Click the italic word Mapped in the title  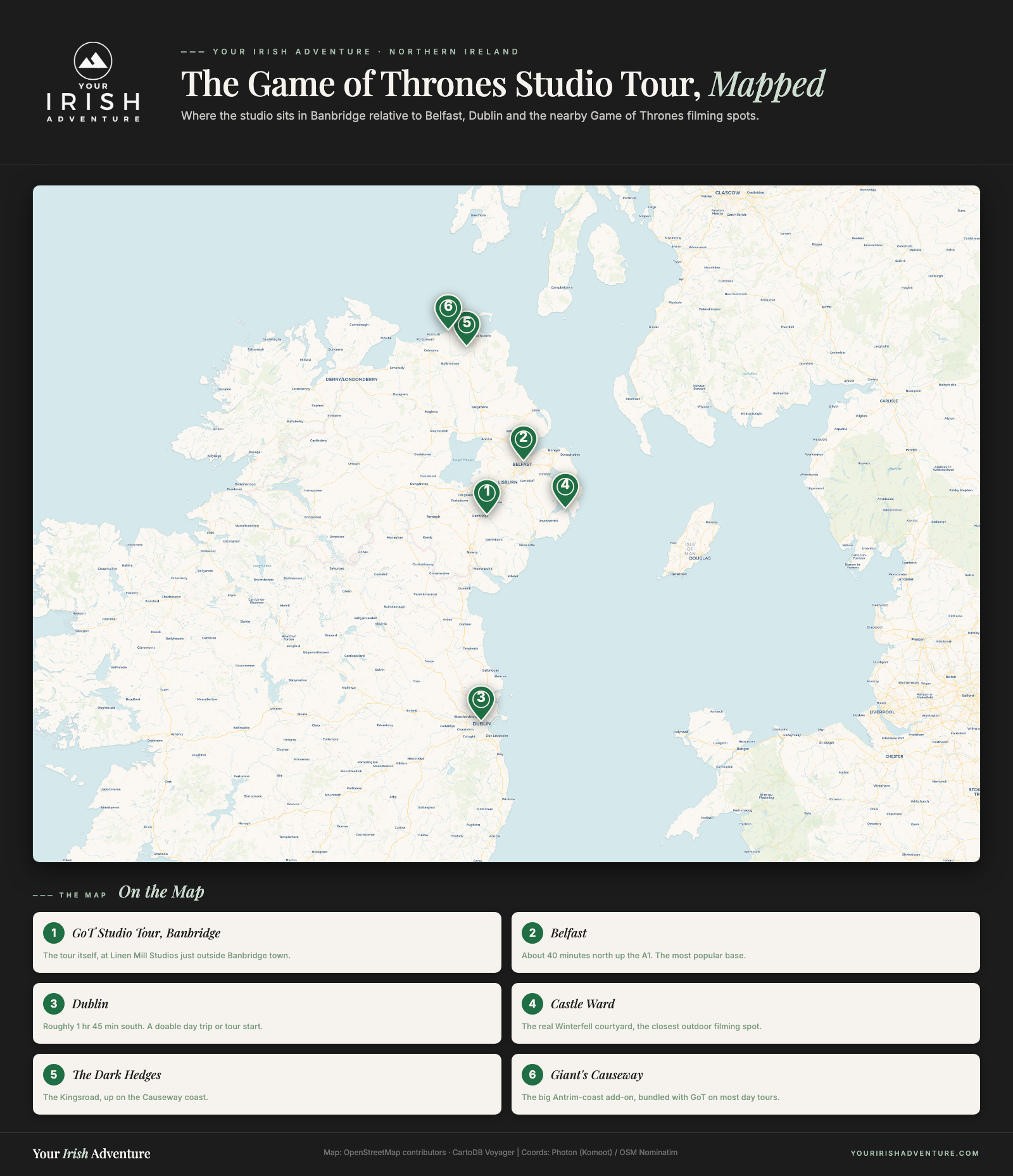[767, 85]
